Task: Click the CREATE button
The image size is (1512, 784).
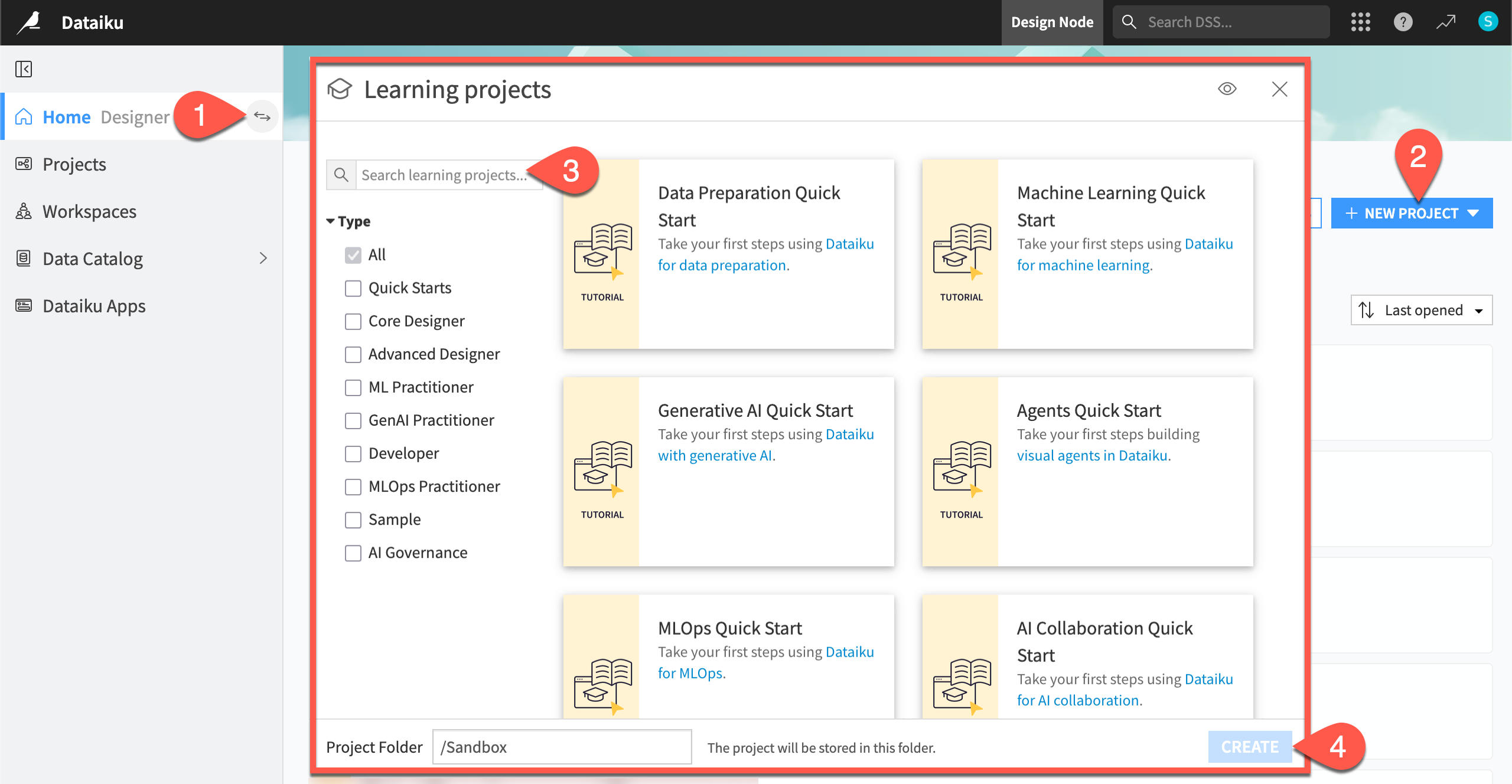Action: pos(1250,747)
